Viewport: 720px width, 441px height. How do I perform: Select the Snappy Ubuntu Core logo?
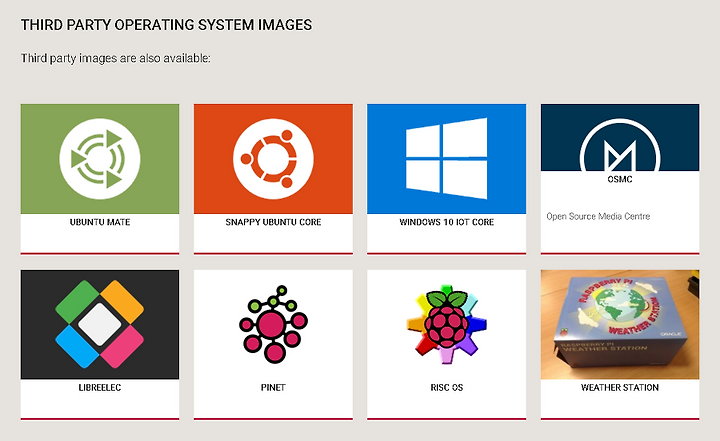(x=273, y=159)
